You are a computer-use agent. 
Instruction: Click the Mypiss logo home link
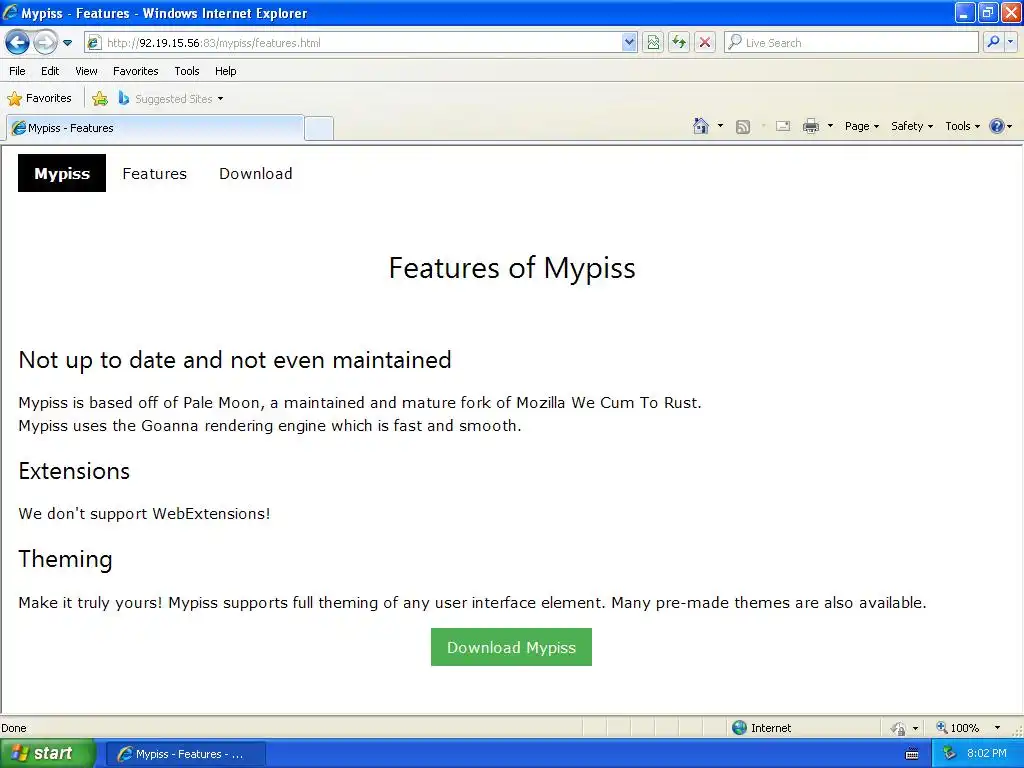point(62,173)
